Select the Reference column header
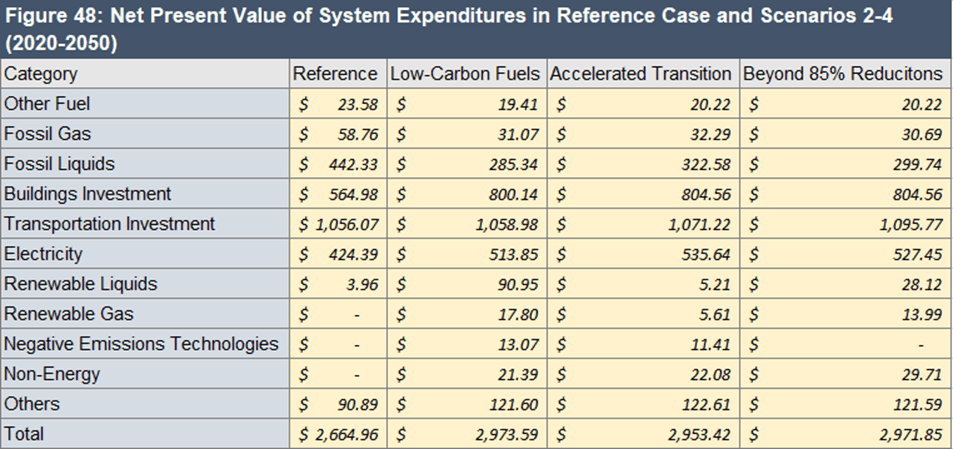This screenshot has width=953, height=449. tap(334, 74)
